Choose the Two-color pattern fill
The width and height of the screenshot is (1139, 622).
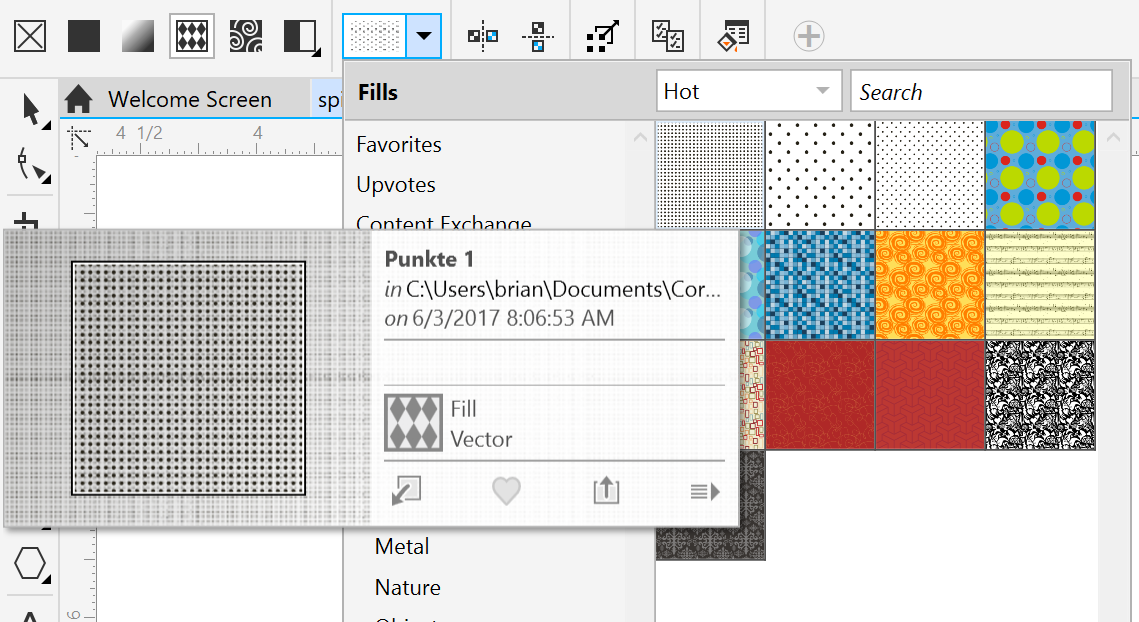coord(301,35)
